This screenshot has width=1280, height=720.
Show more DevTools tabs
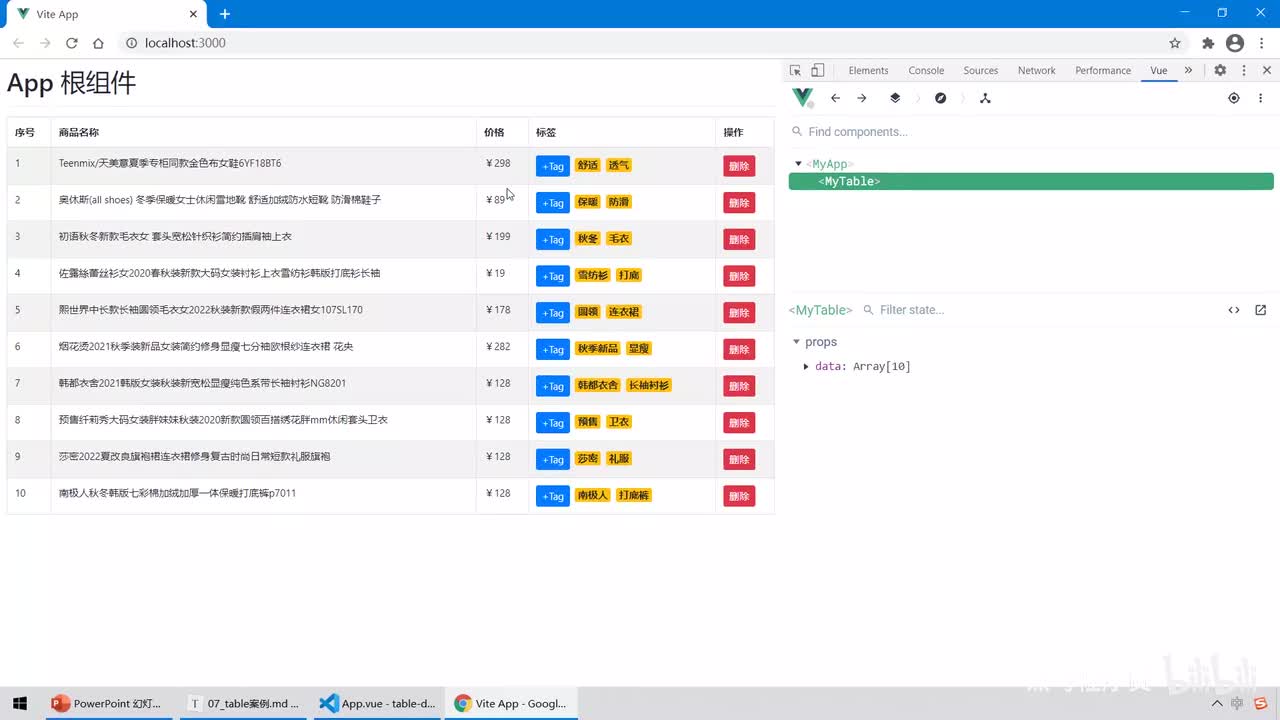[1188, 70]
